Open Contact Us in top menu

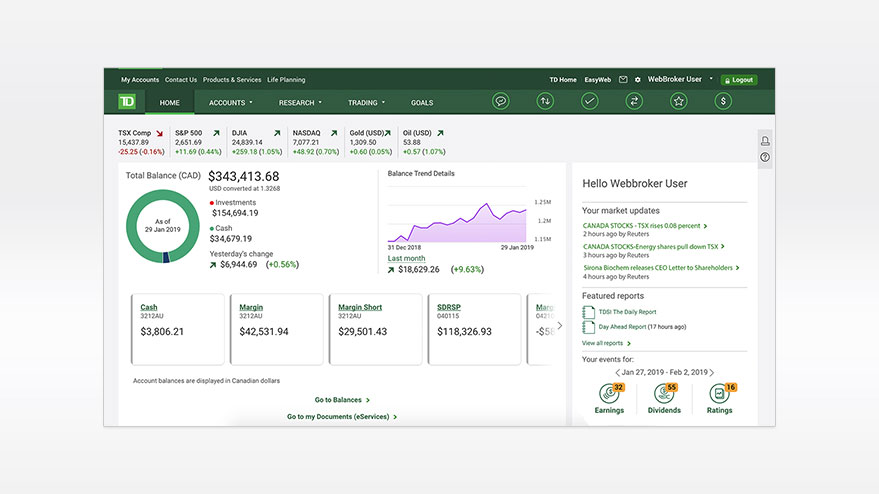pos(181,80)
